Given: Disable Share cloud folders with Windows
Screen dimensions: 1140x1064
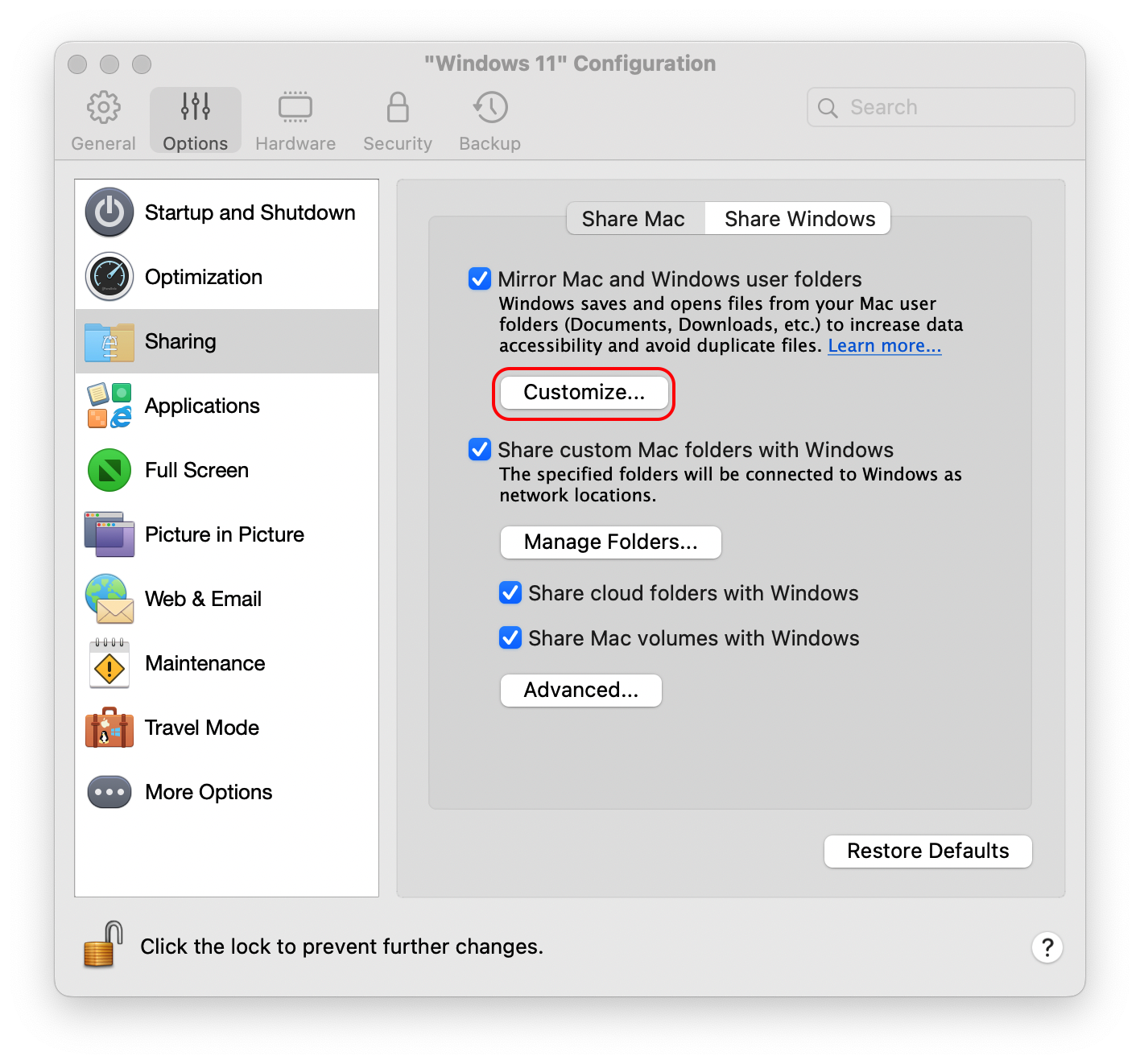Looking at the screenshot, I should [510, 593].
